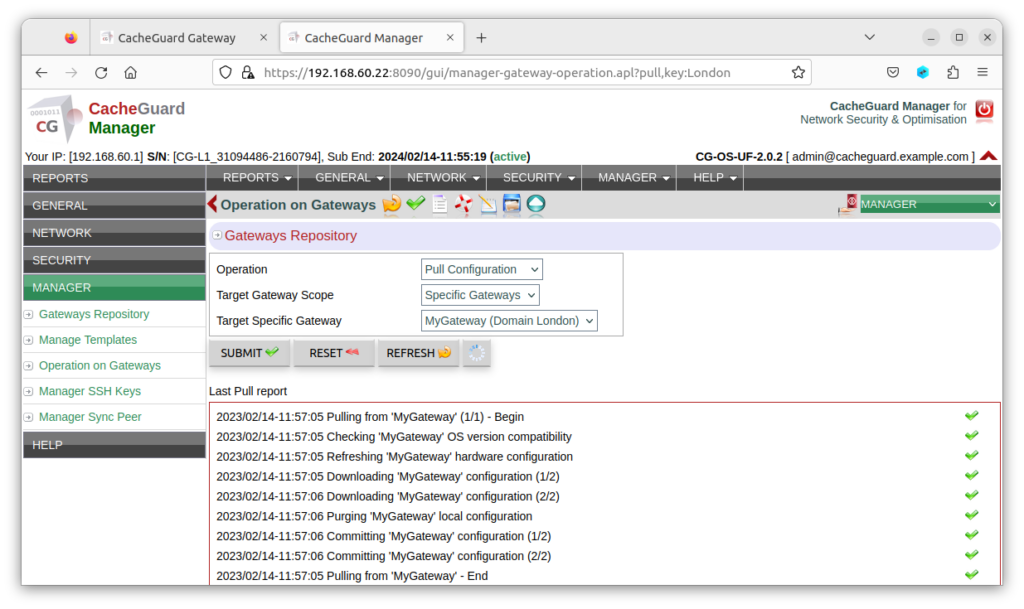Click the REFRESH button
Viewport: 1024px width, 609px height.
(x=418, y=353)
